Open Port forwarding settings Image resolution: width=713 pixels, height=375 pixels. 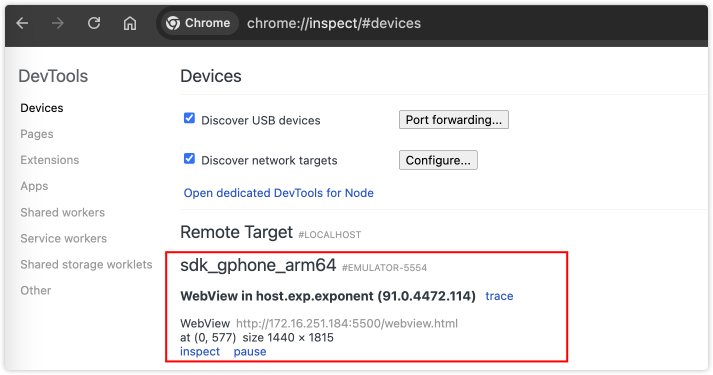(454, 120)
